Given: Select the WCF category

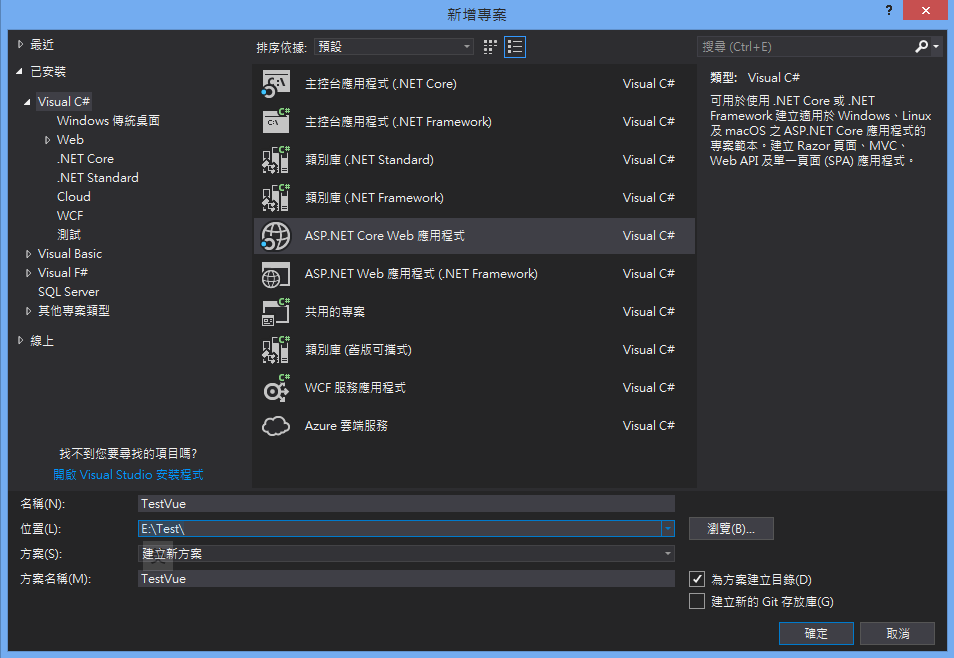Looking at the screenshot, I should pos(70,215).
